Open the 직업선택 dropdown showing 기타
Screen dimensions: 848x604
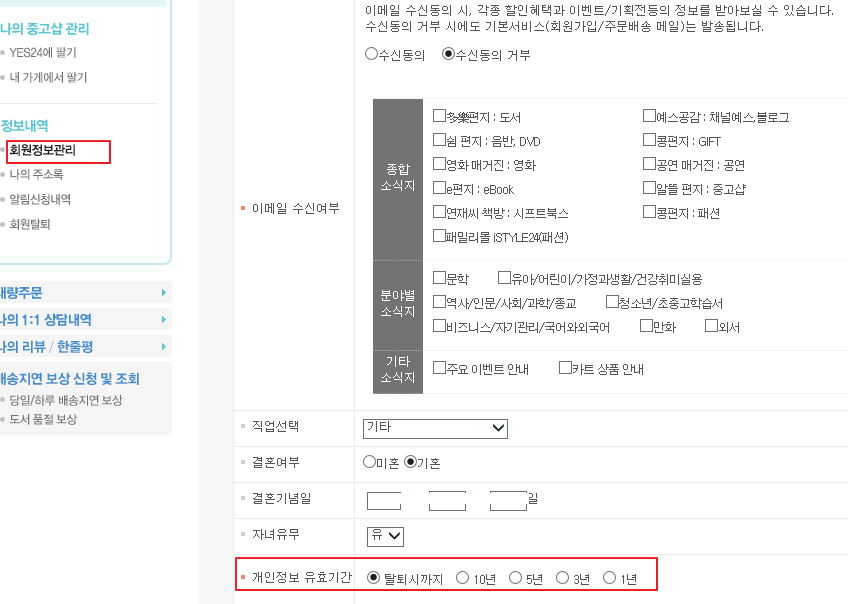click(435, 428)
